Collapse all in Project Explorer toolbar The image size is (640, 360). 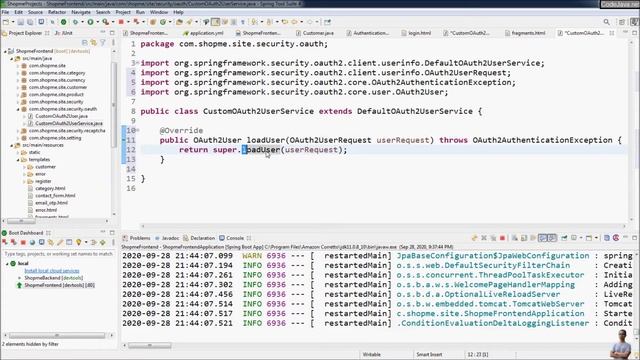pyautogui.click(x=84, y=42)
